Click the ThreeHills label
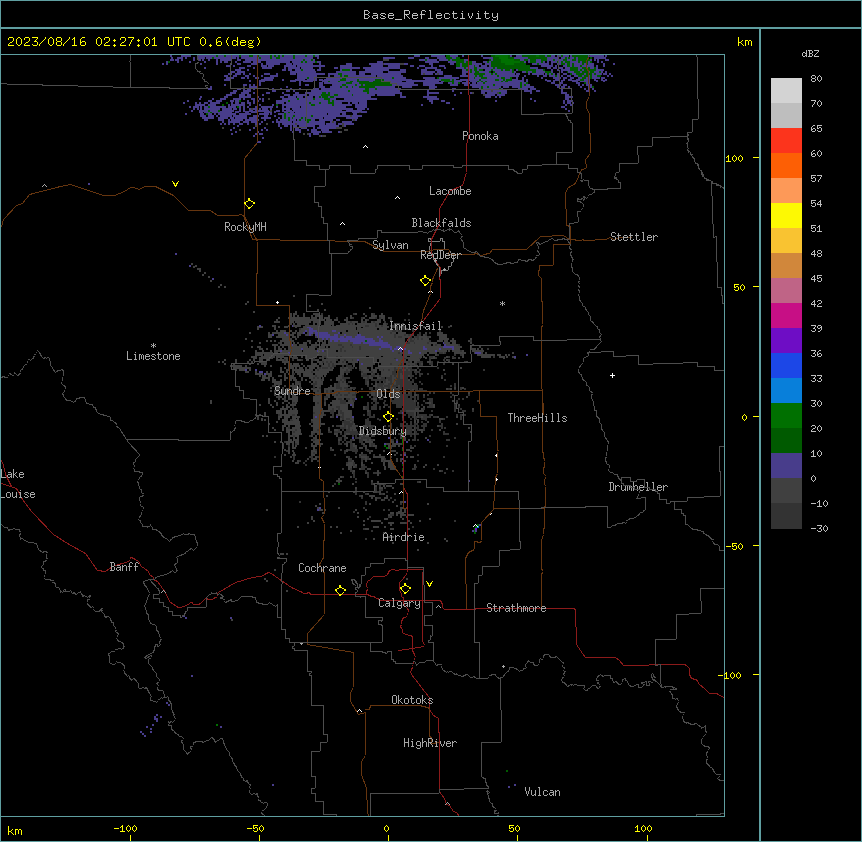The width and height of the screenshot is (862, 842). pyautogui.click(x=537, y=418)
